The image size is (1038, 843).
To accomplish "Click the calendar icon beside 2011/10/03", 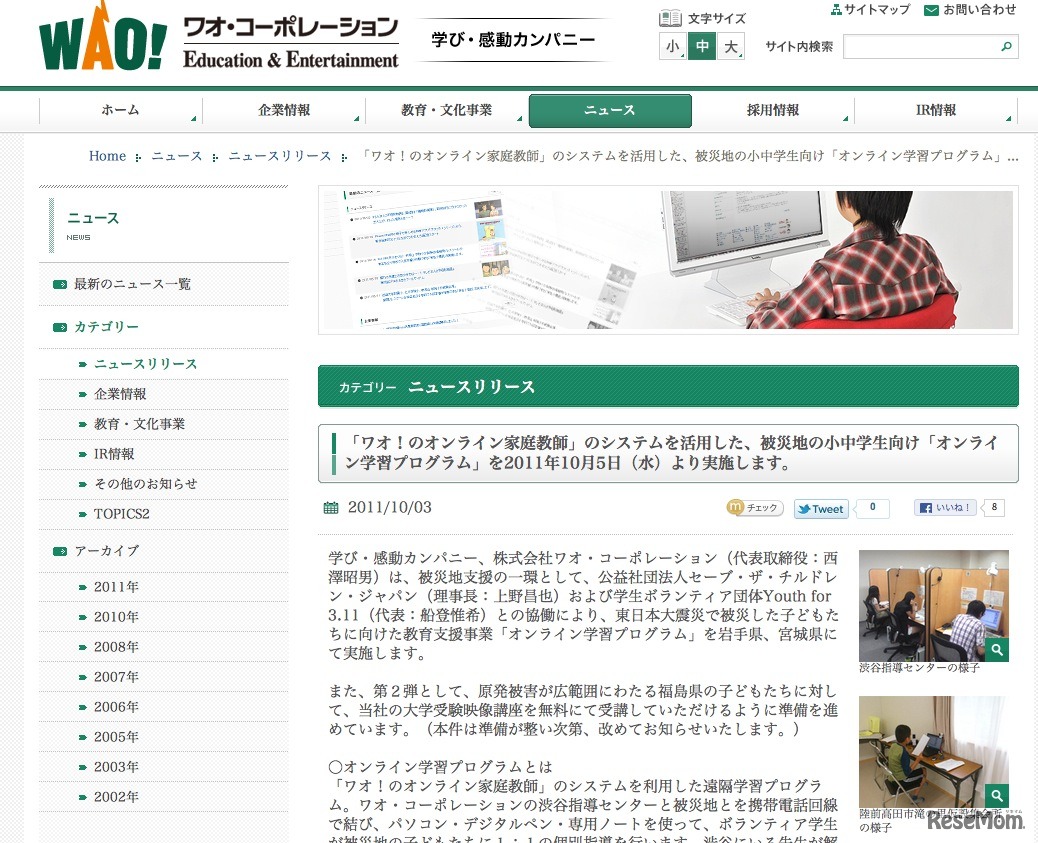I will [x=330, y=508].
